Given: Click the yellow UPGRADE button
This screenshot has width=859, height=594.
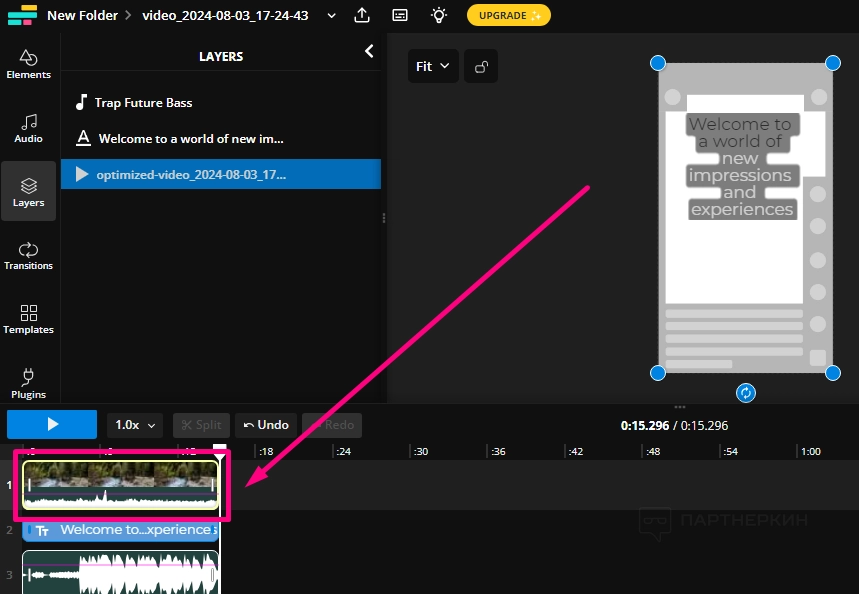Looking at the screenshot, I should click(x=509, y=15).
